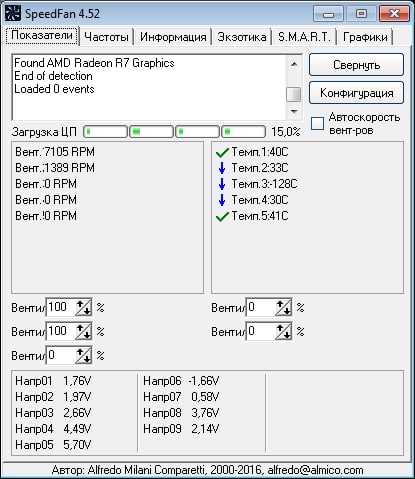Viewport: 415px width, 479px height.
Task: Click the blue down arrow beside Темп.4:30C
Action: coord(222,200)
